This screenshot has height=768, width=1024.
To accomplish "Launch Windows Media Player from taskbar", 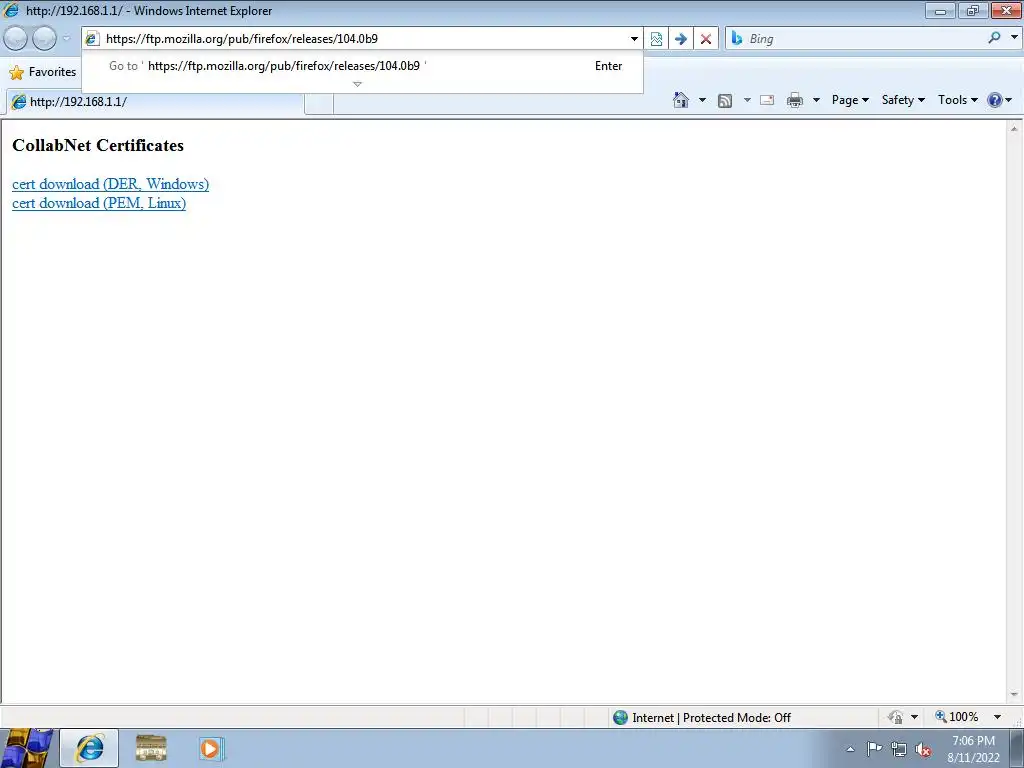I will pyautogui.click(x=211, y=748).
